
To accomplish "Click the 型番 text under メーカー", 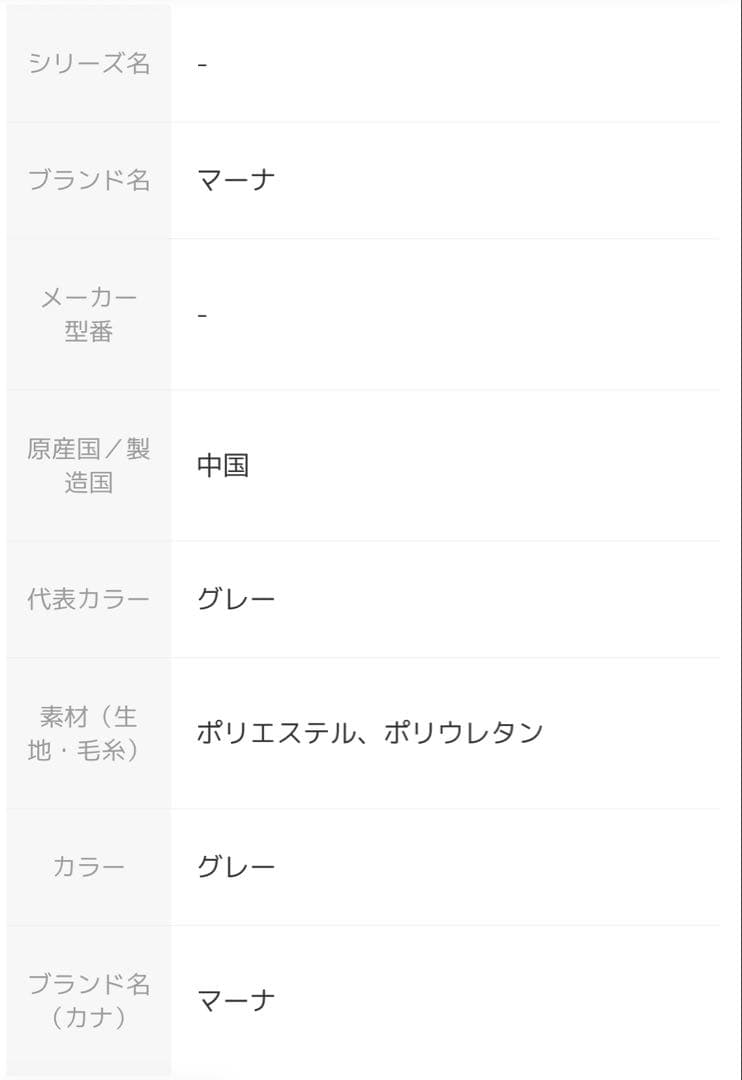I will [x=89, y=332].
